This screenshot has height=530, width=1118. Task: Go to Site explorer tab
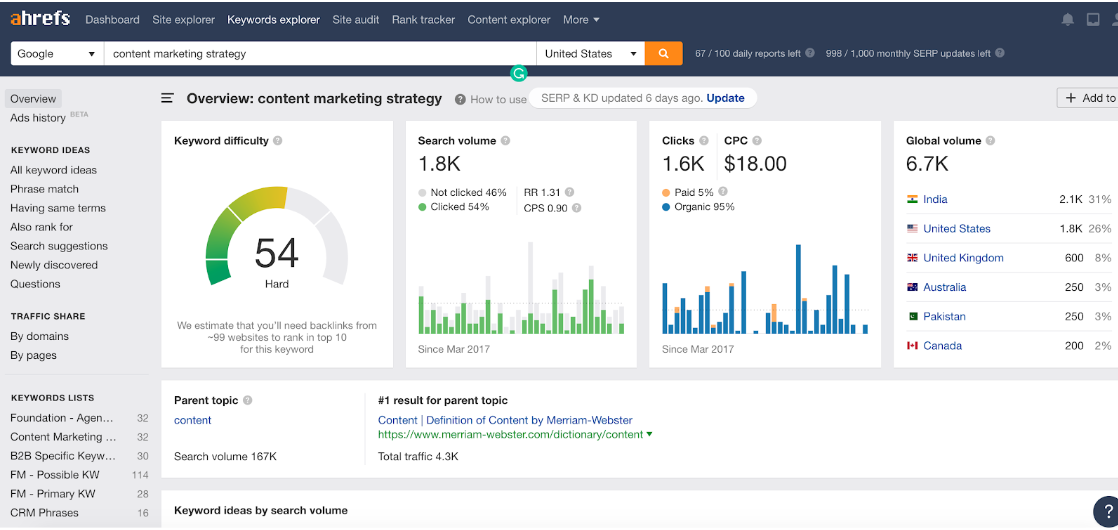coord(183,19)
